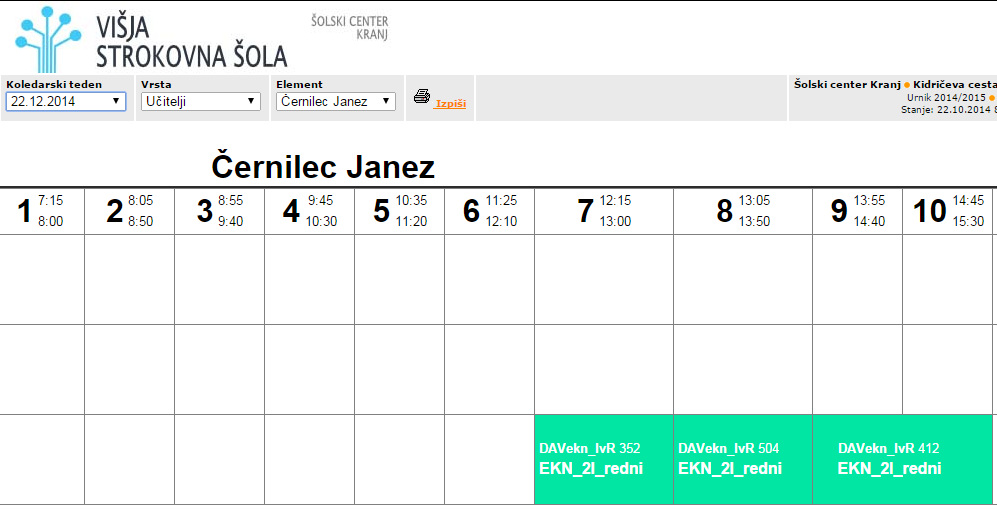Click period 6 header 11:25–12:10
The image size is (997, 519).
(490, 211)
